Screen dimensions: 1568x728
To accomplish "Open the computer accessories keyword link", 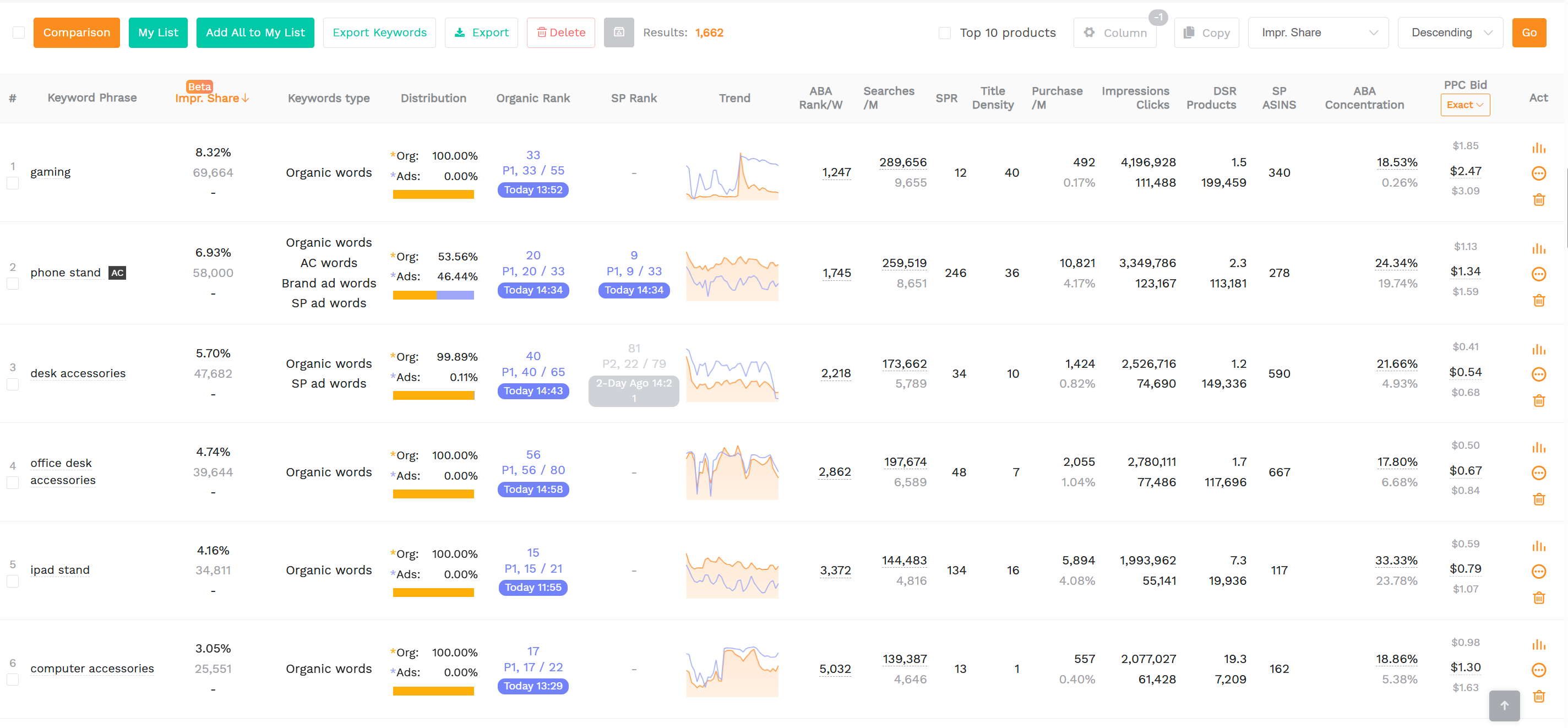I will click(92, 668).
